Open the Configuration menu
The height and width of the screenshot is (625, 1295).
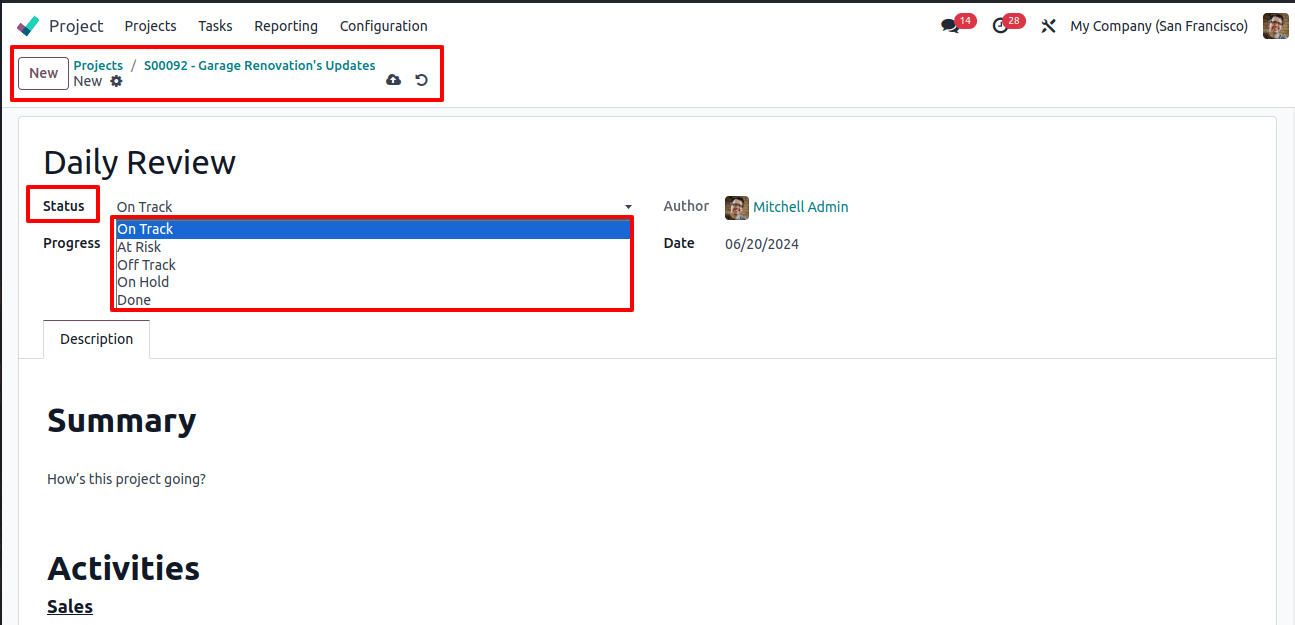point(384,26)
